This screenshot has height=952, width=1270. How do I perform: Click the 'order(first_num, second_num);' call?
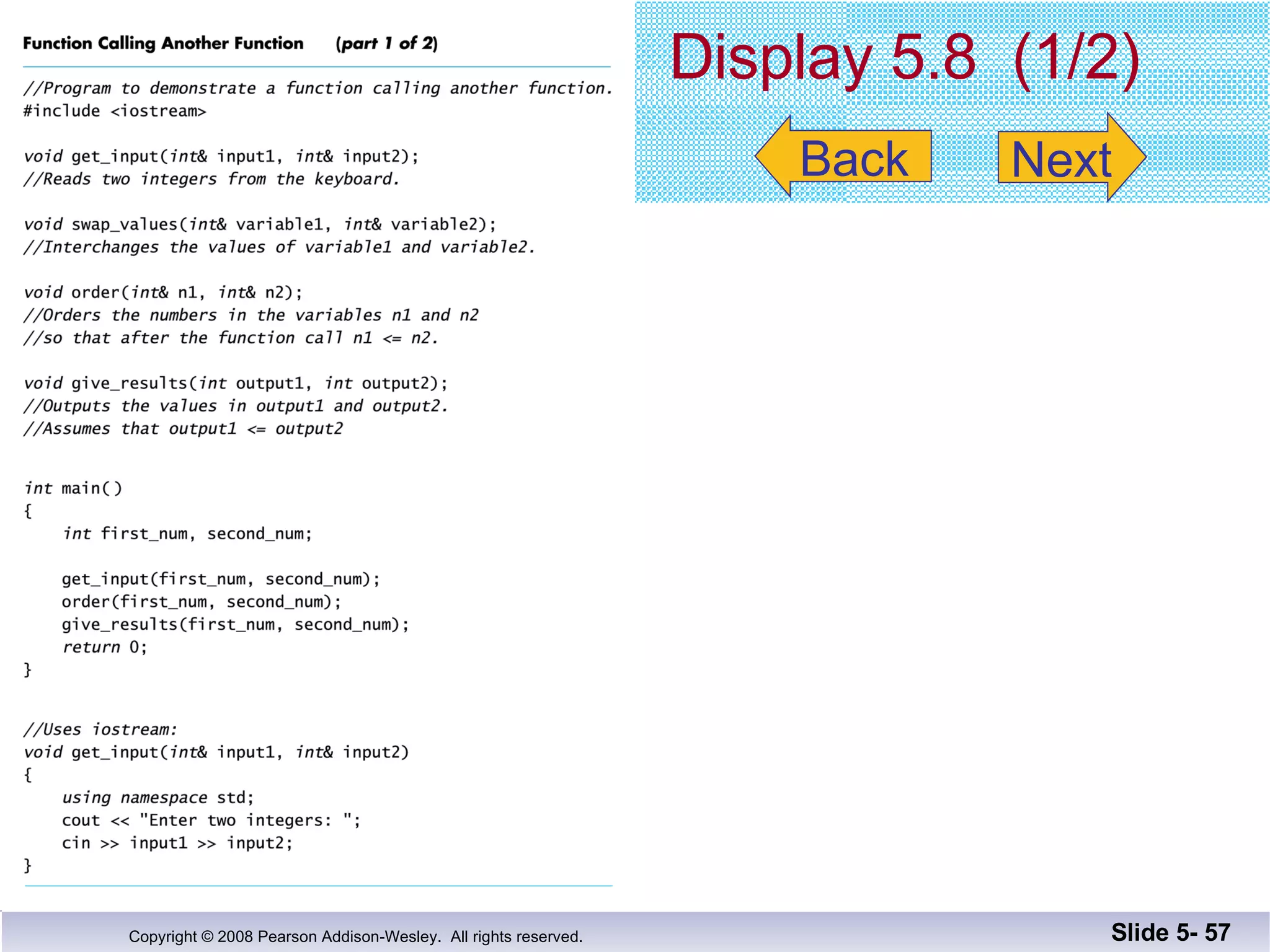point(202,602)
